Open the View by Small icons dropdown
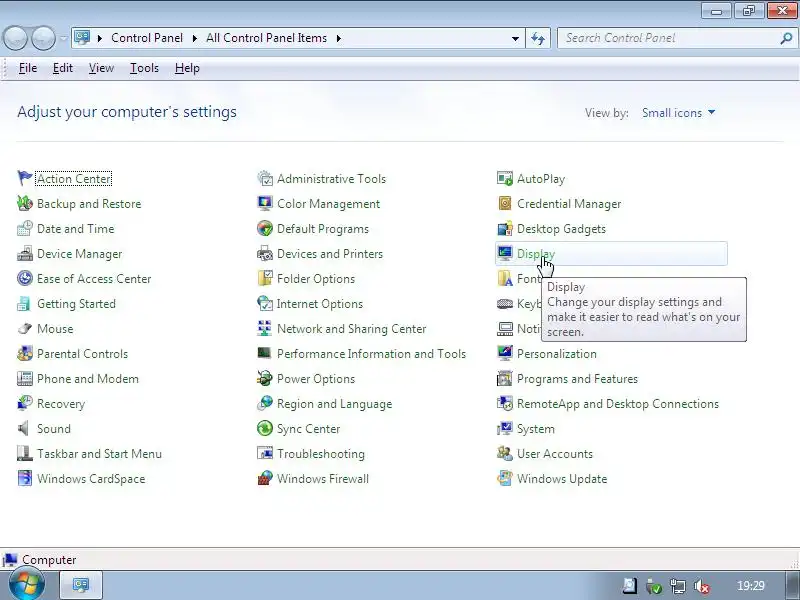The width and height of the screenshot is (800, 600). coord(678,113)
